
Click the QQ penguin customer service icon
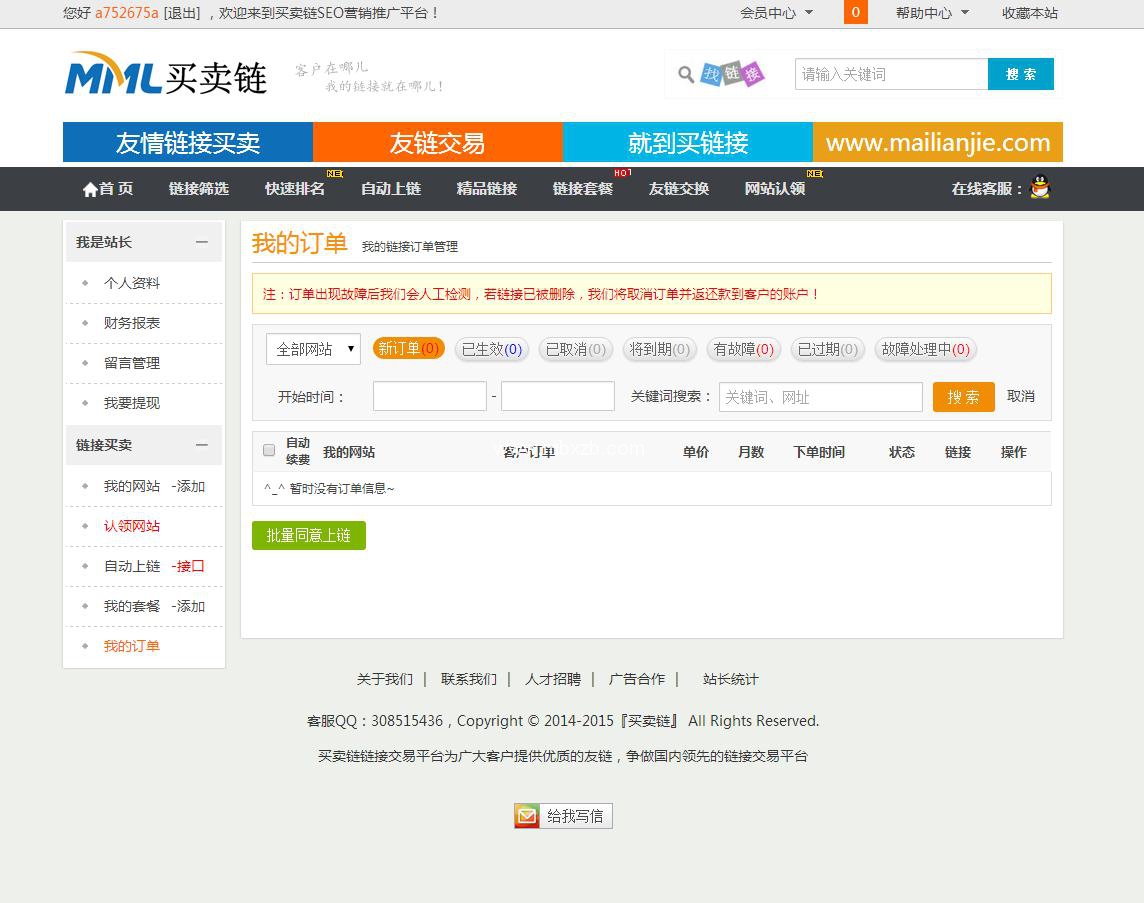click(x=1040, y=187)
